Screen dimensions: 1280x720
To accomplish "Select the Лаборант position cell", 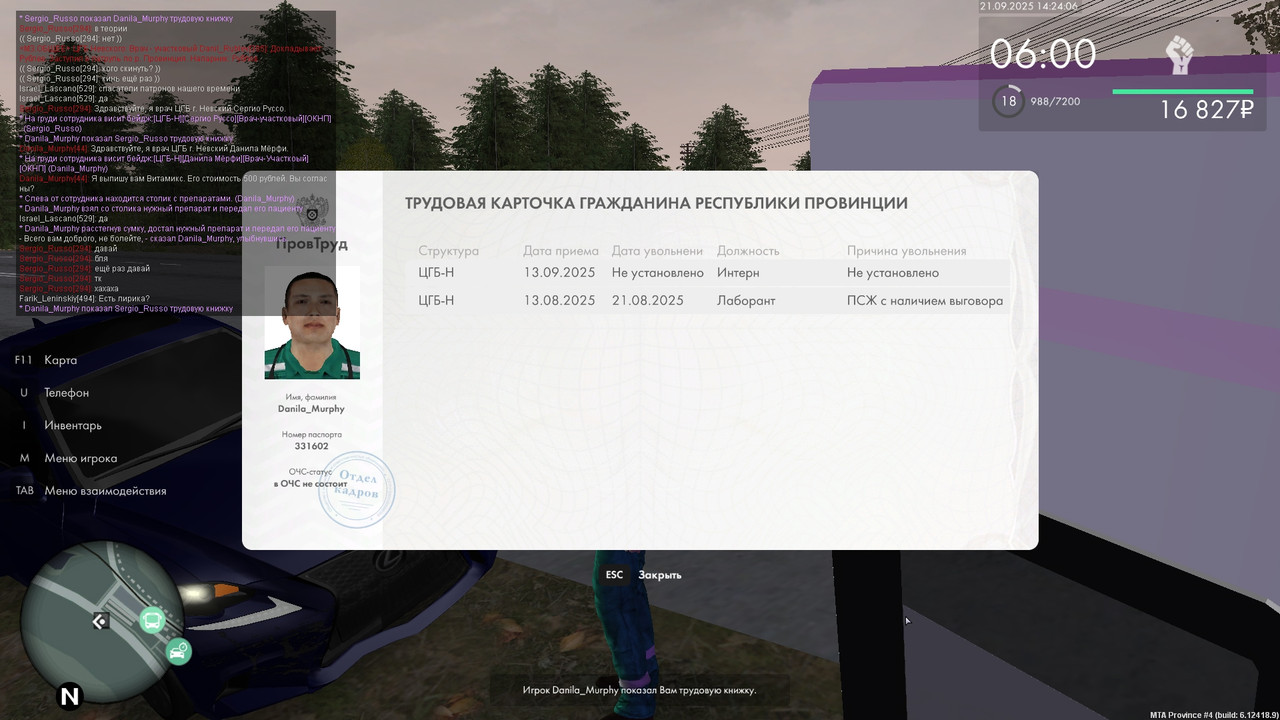I will point(746,301).
